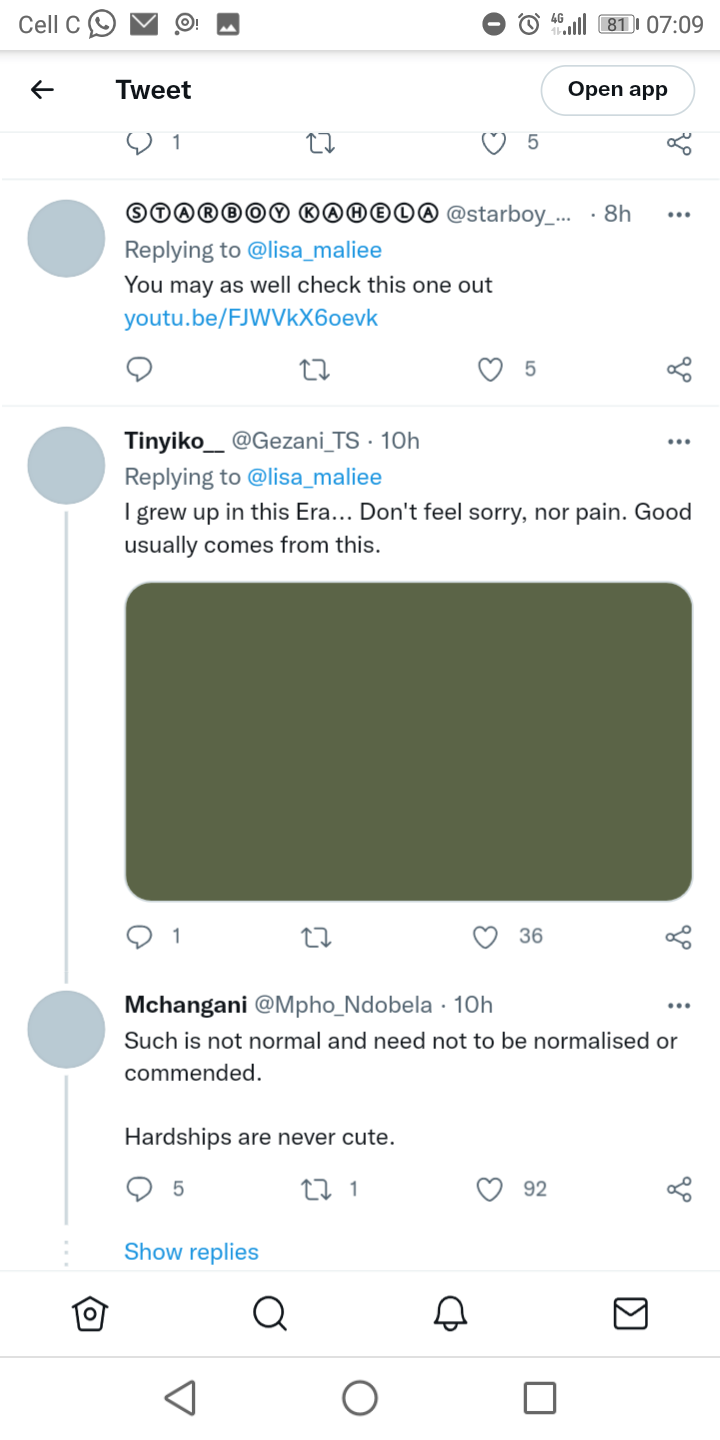Open Search tab in bottom bar
This screenshot has width=720, height=1440.
coord(270,1313)
